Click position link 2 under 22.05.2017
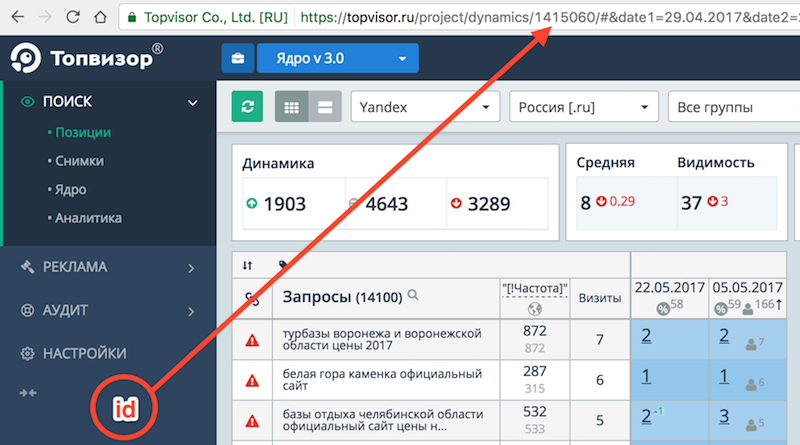Viewport: 800px width, 445px height. (646, 336)
